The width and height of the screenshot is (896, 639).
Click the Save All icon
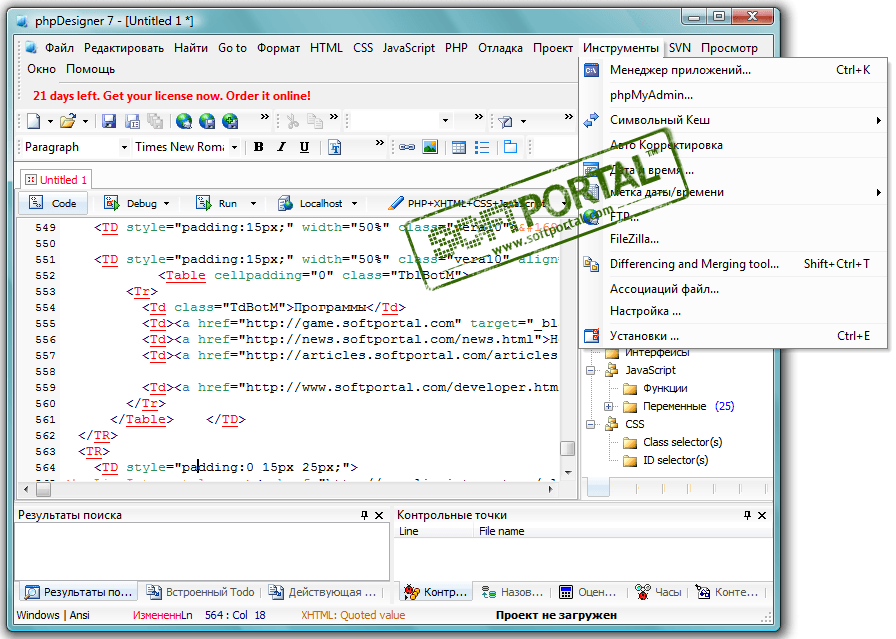(155, 121)
